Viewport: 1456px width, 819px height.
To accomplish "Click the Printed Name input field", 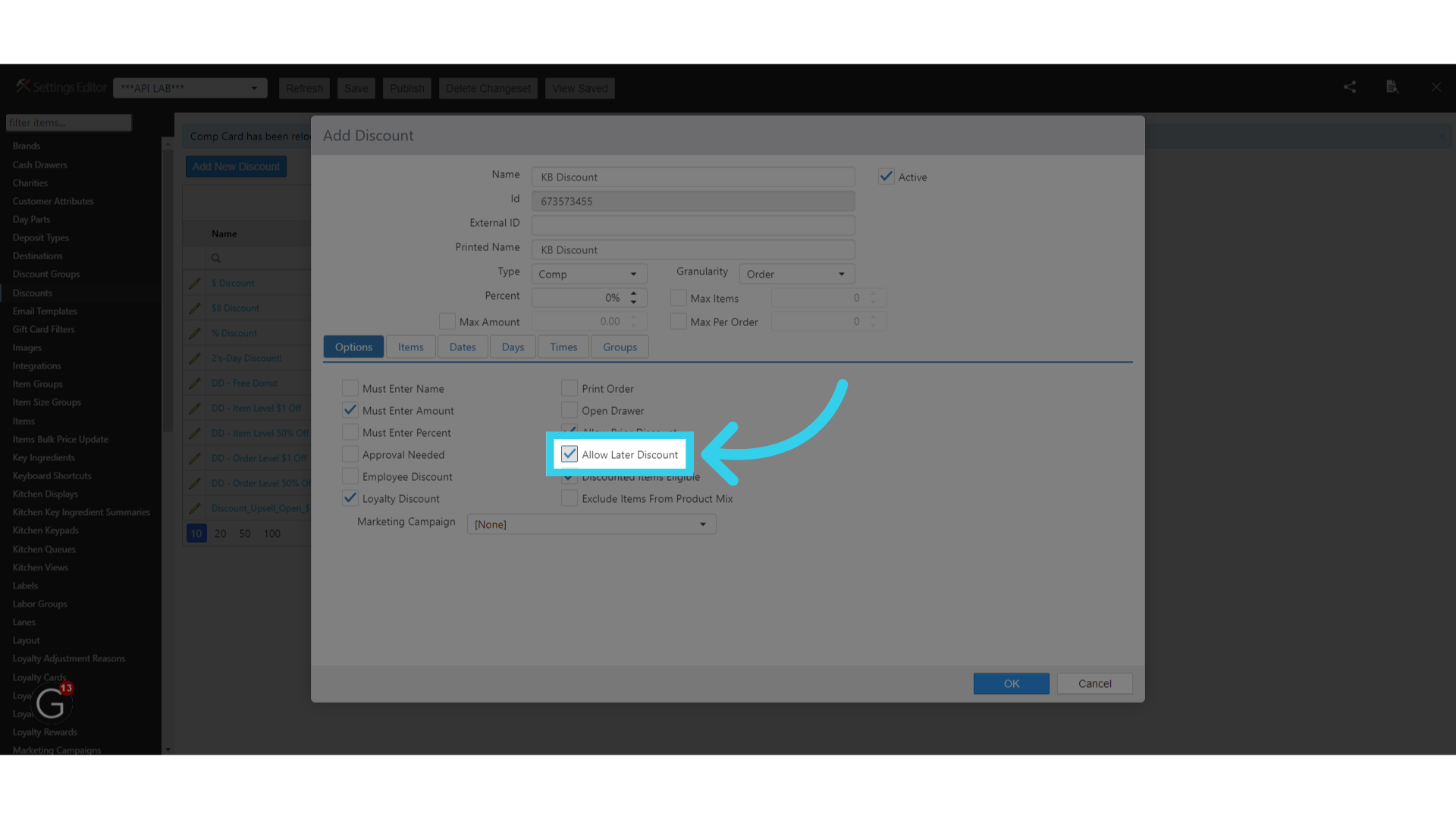I will 693,249.
